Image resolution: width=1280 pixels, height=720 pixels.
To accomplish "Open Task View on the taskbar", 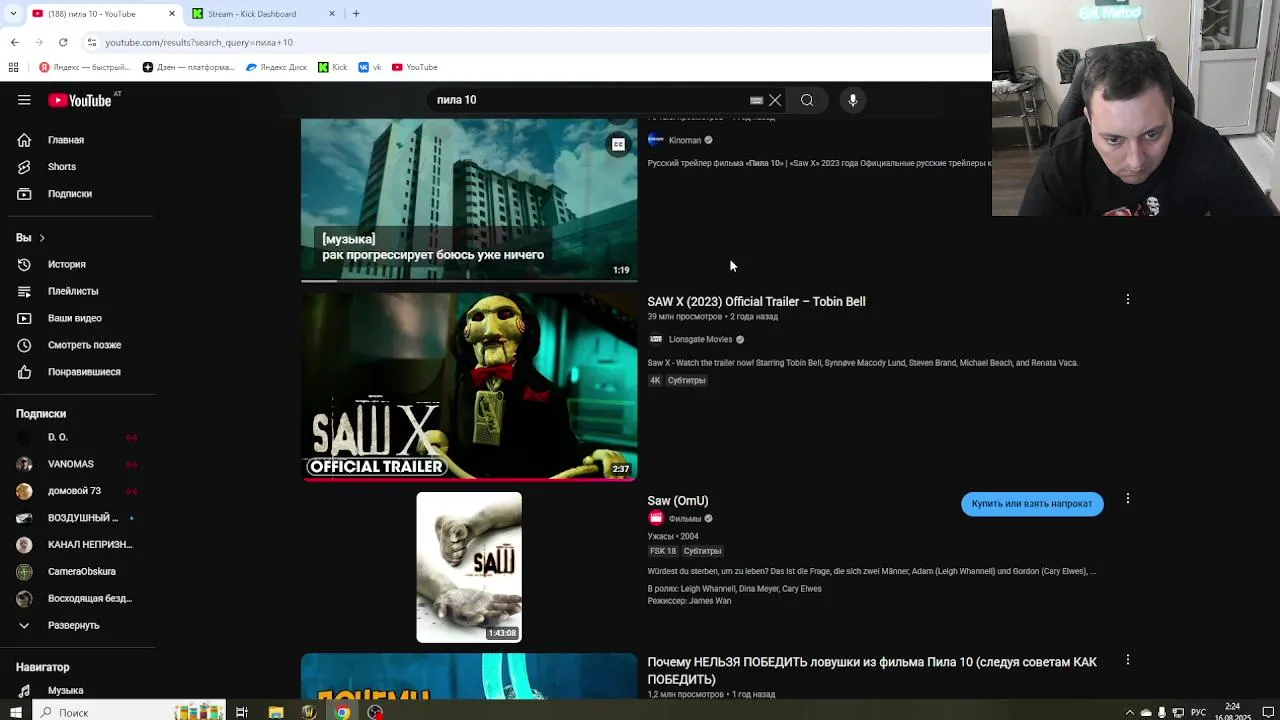I will pos(242,712).
